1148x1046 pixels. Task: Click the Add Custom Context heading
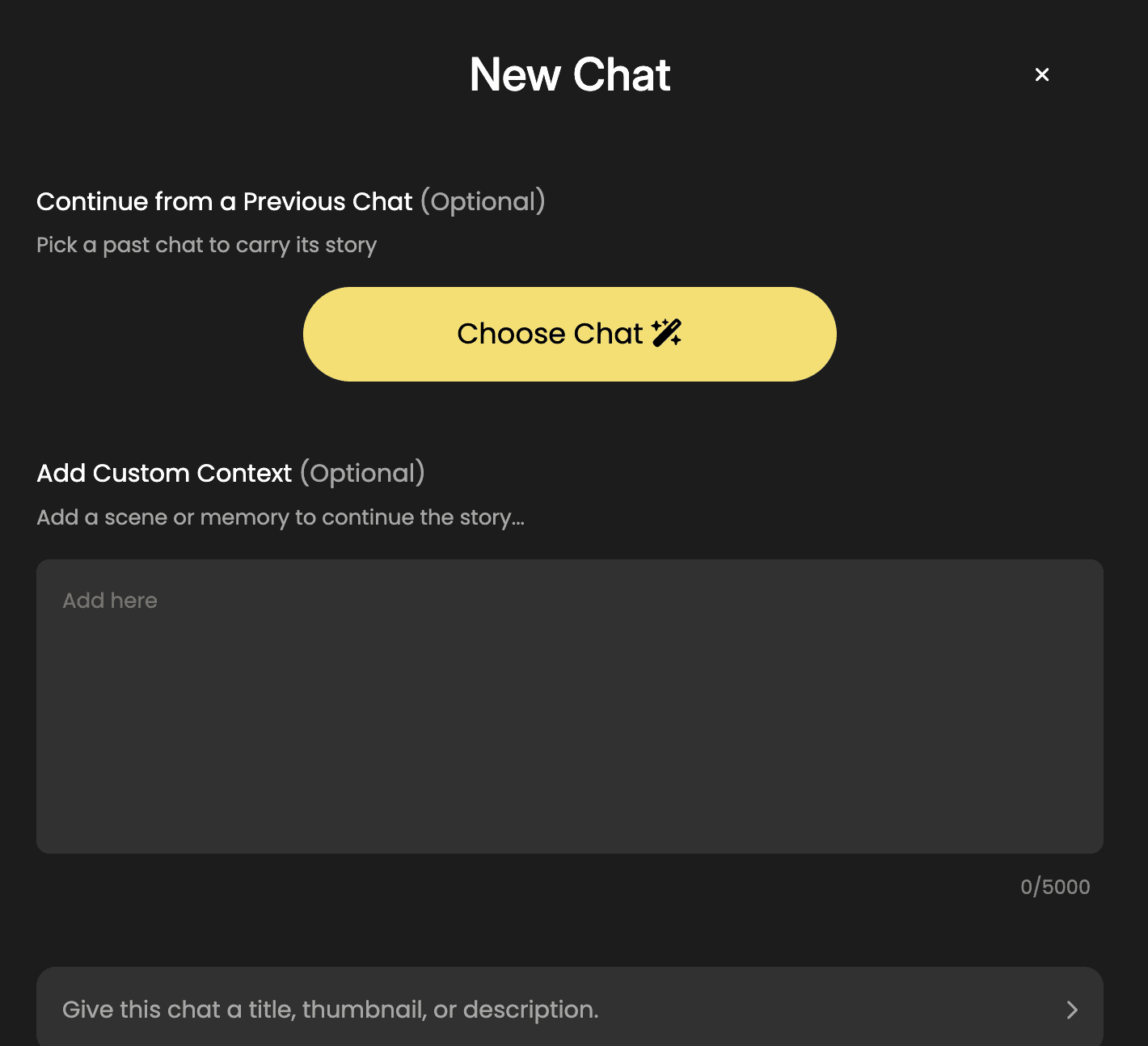coord(164,473)
